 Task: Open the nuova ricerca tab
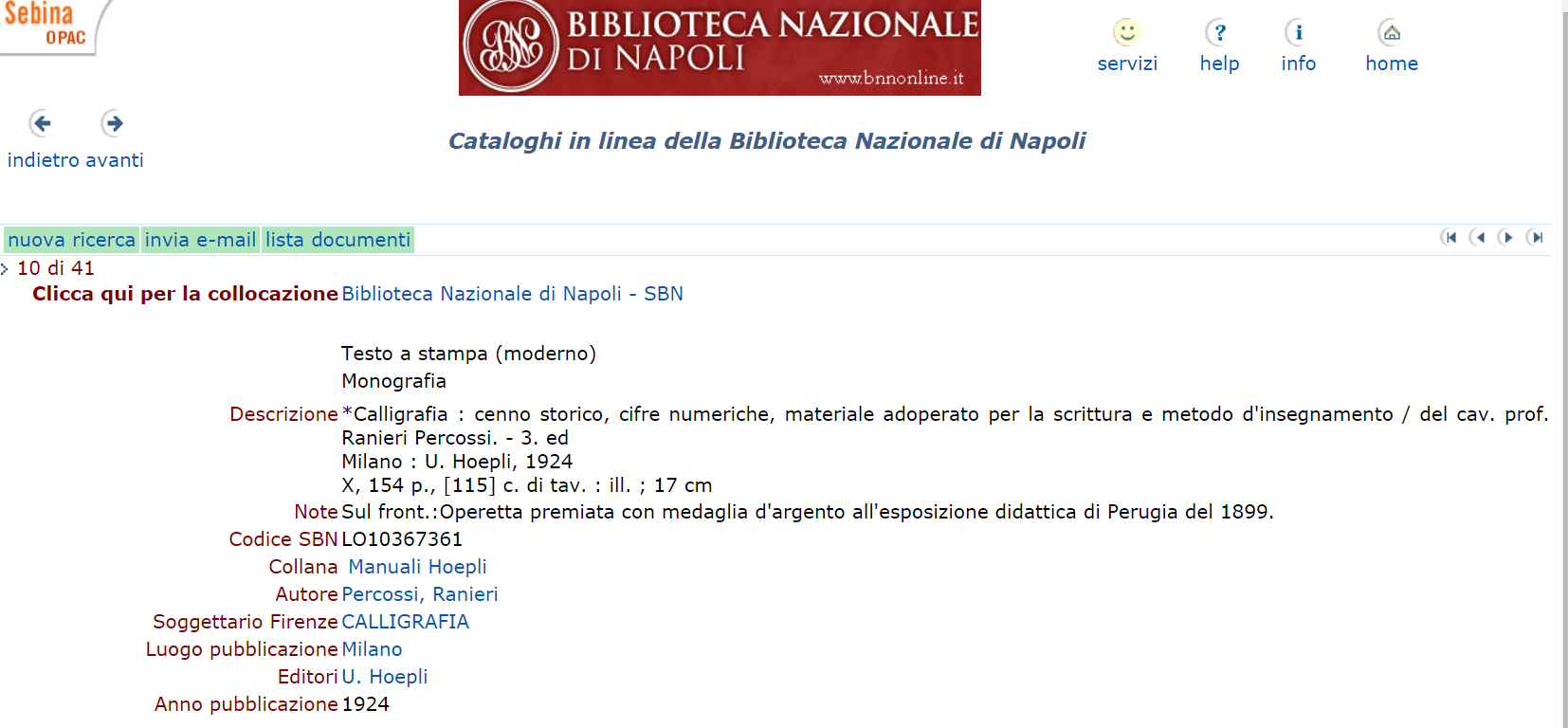[72, 240]
